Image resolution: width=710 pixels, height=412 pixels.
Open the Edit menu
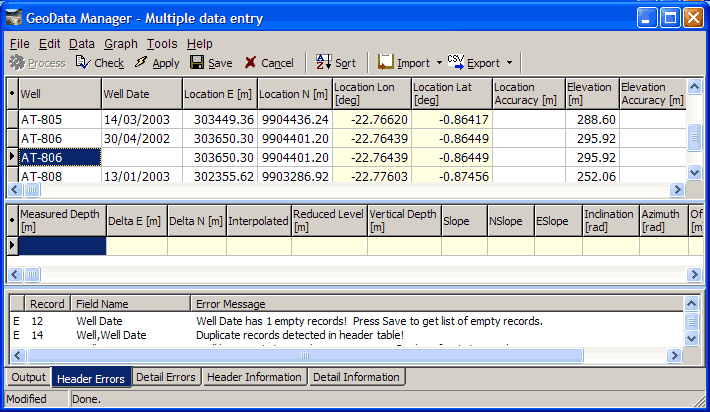pyautogui.click(x=49, y=44)
